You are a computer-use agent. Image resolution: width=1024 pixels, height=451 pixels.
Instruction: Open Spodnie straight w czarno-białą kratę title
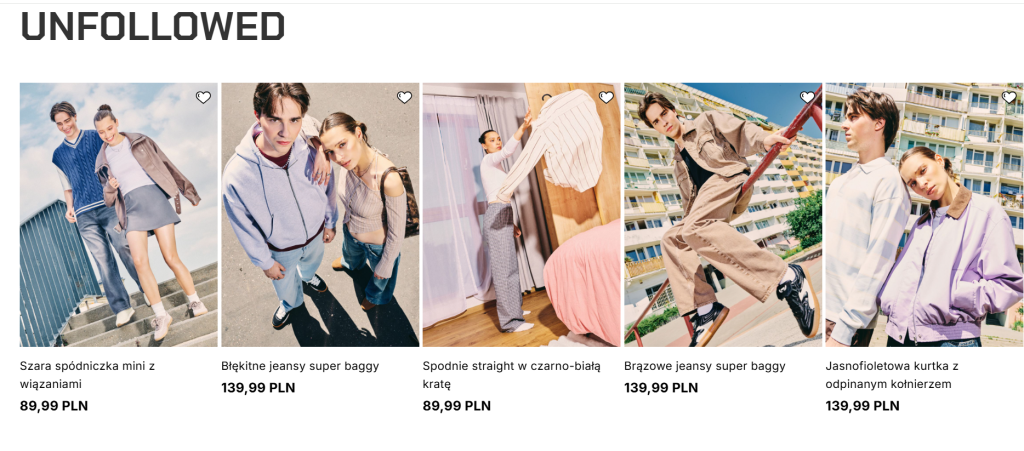pyautogui.click(x=511, y=375)
